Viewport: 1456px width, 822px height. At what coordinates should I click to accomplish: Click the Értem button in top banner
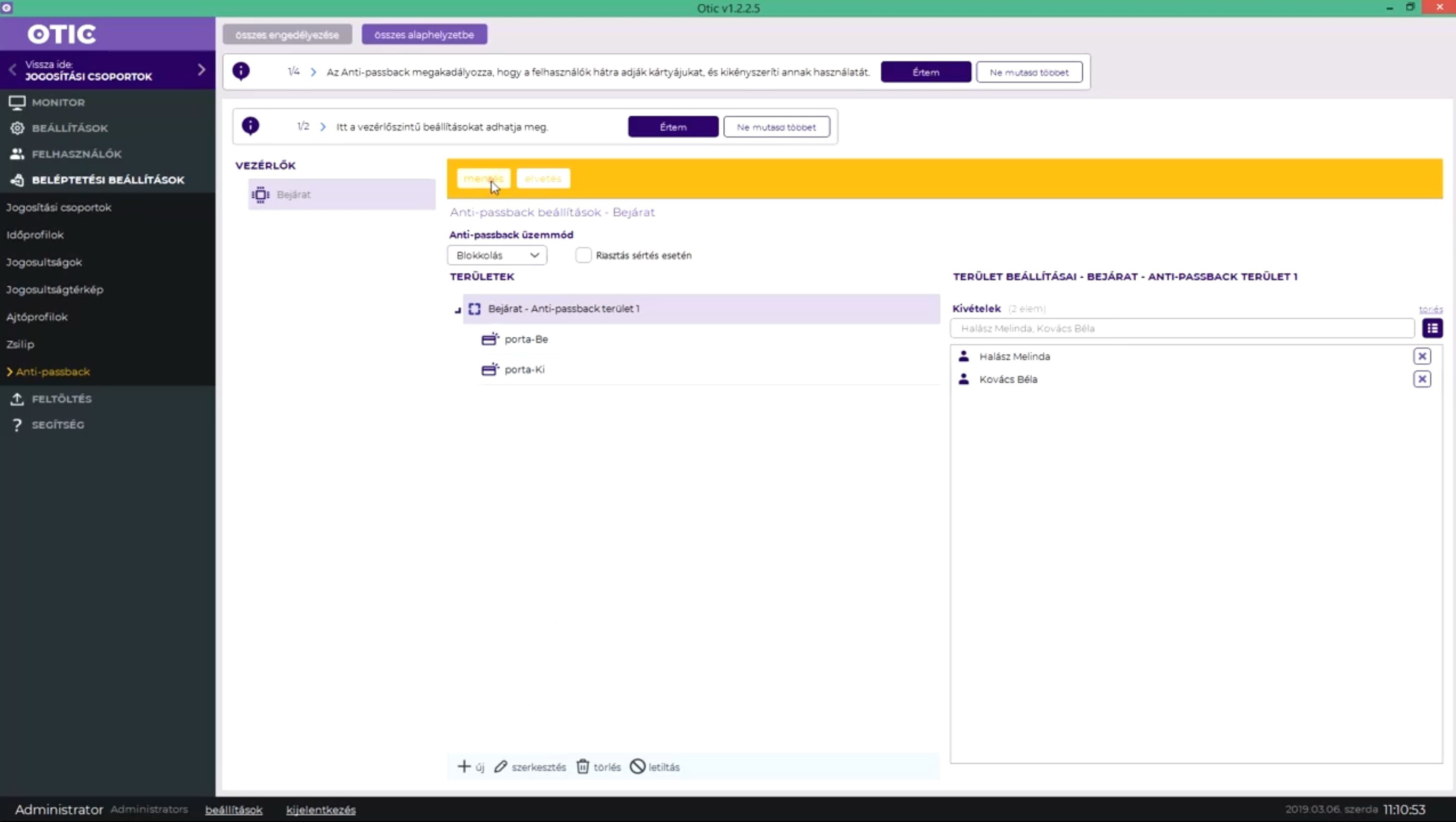coord(925,72)
